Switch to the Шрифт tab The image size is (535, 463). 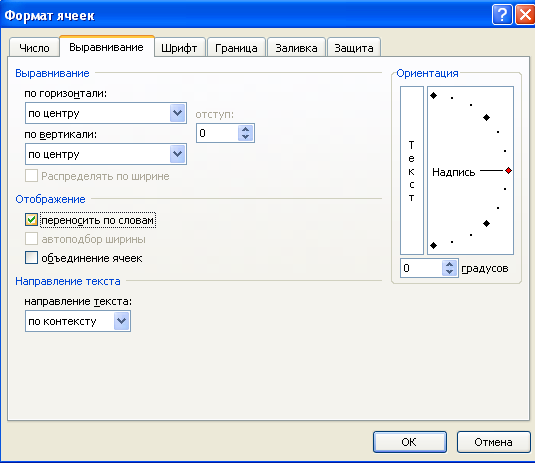179,48
